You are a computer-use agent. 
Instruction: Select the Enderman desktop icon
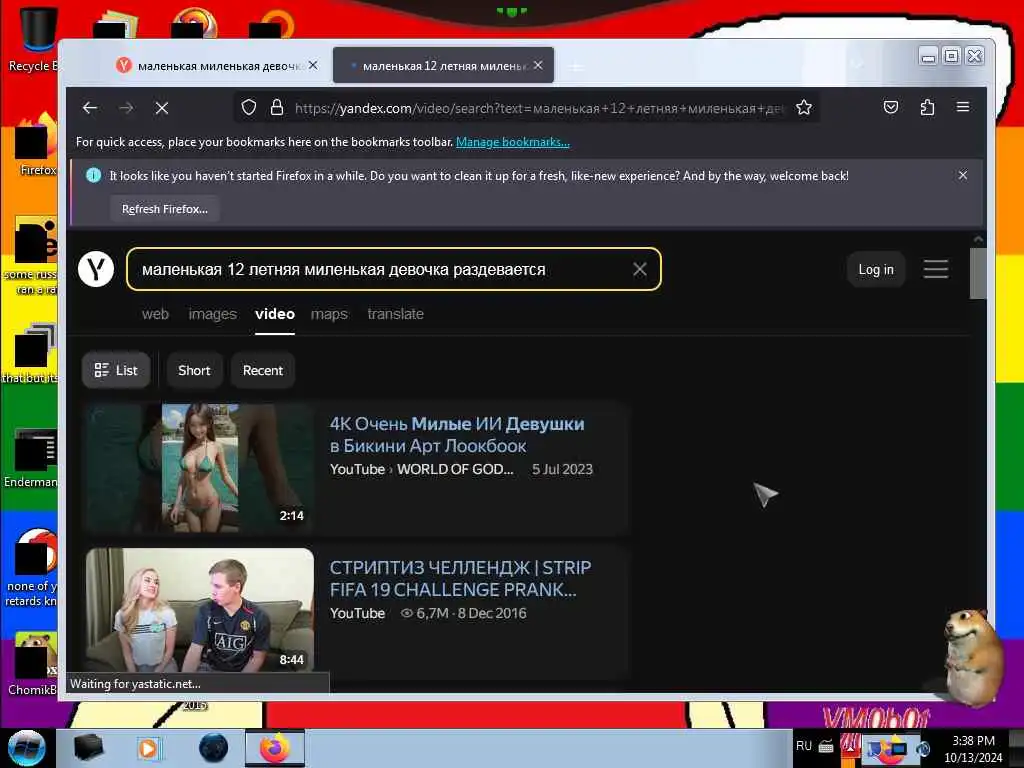33,458
